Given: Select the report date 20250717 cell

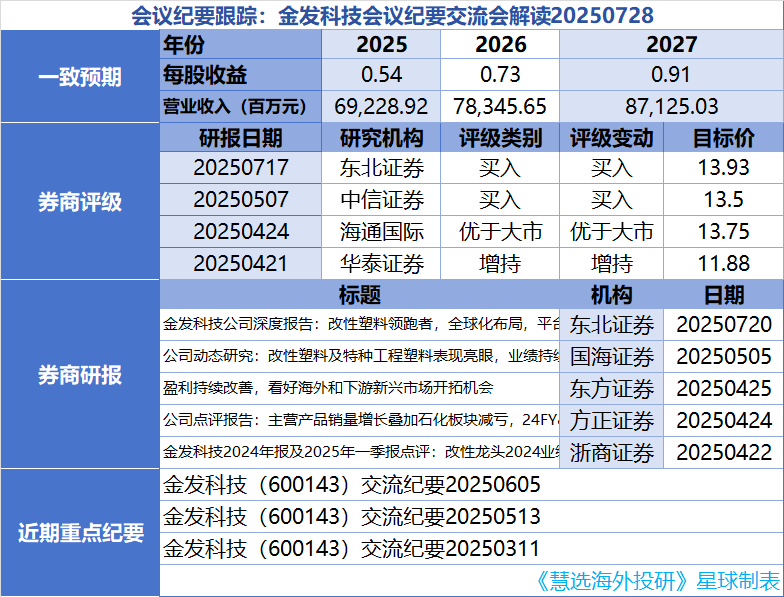Looking at the screenshot, I should click(240, 168).
